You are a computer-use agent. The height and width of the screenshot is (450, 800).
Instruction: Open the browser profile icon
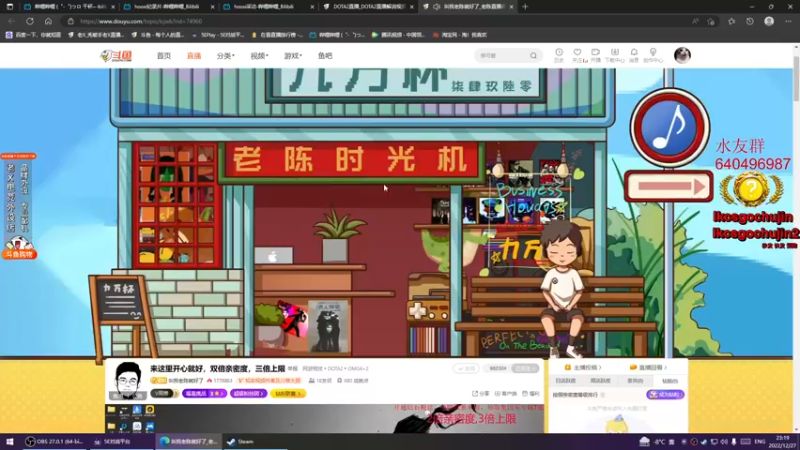click(x=769, y=21)
